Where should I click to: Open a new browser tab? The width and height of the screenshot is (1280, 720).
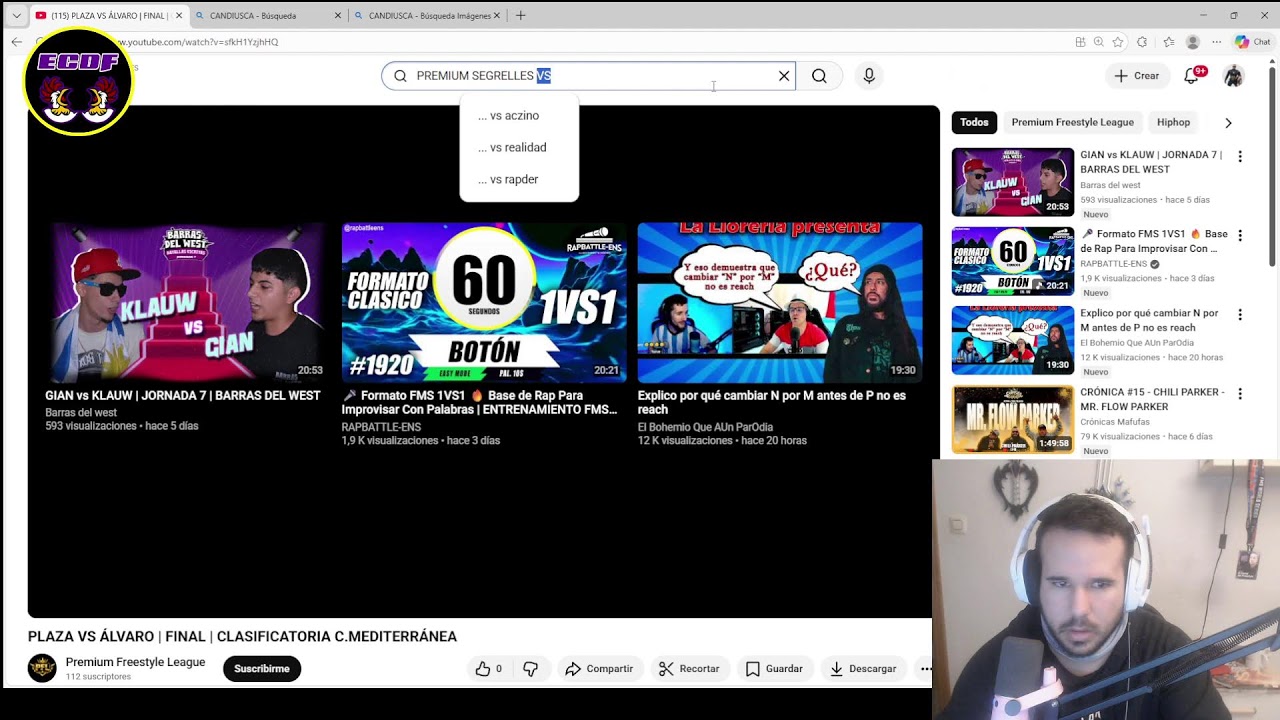point(520,15)
